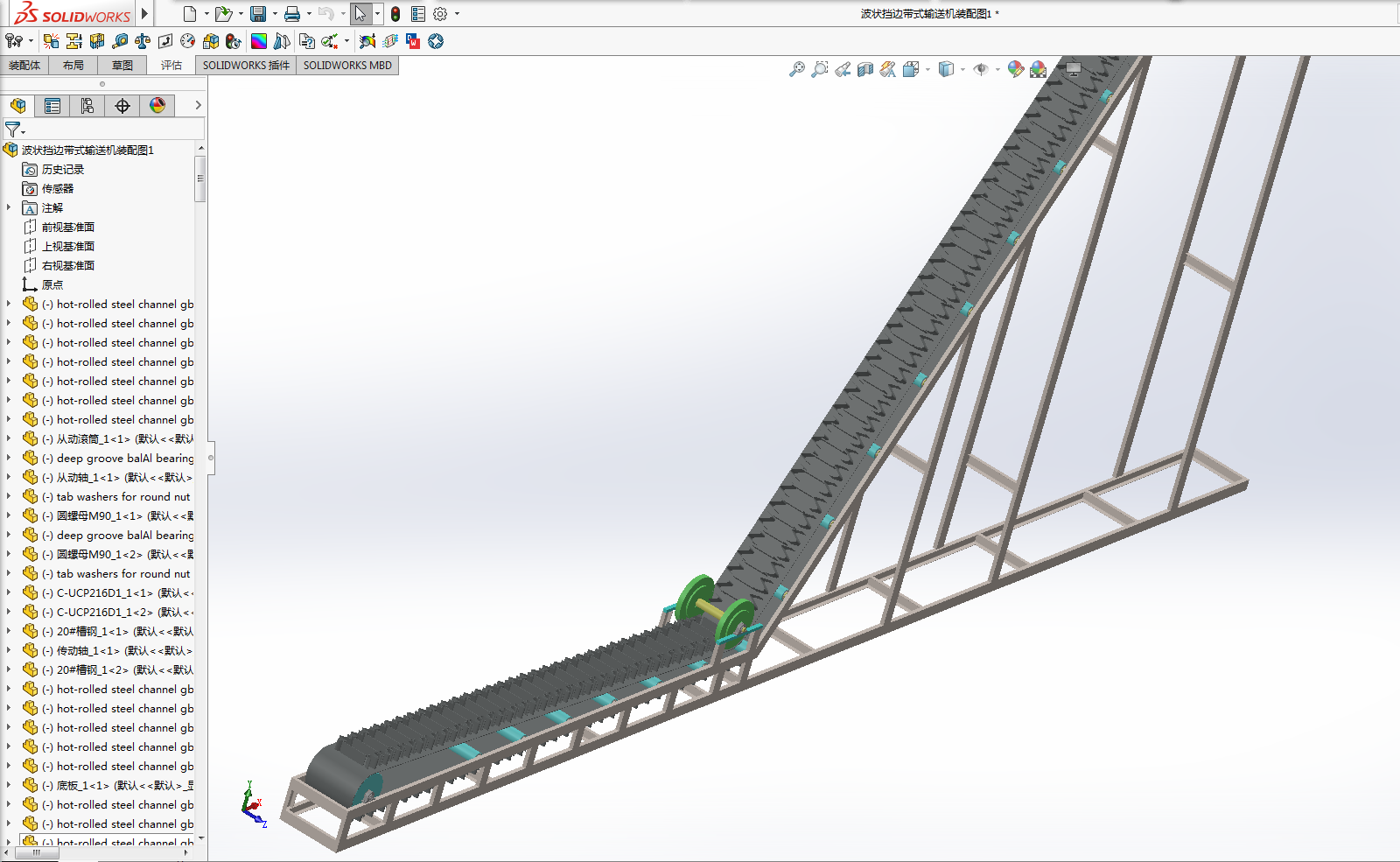Open the Options gear icon
The image size is (1400, 862).
click(x=440, y=14)
